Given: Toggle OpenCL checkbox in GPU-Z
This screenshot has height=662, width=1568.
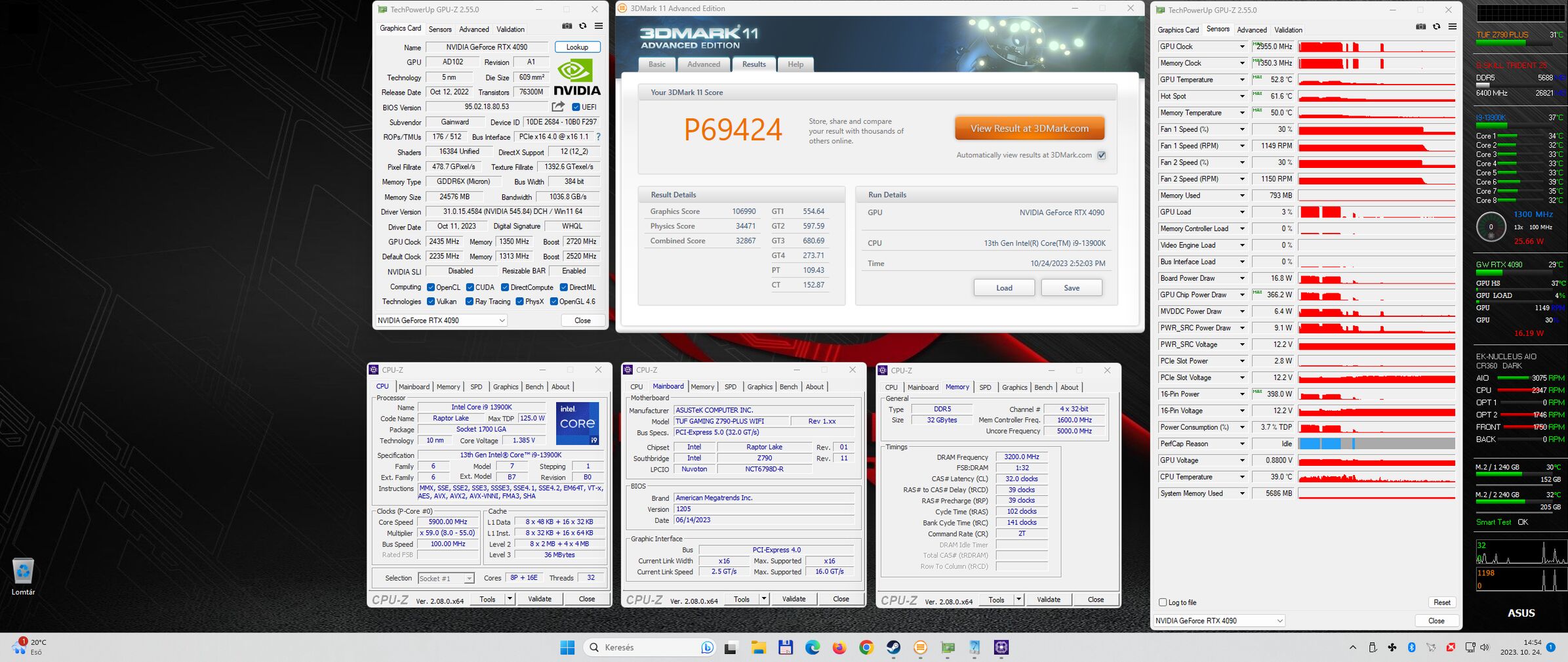Looking at the screenshot, I should click(431, 287).
